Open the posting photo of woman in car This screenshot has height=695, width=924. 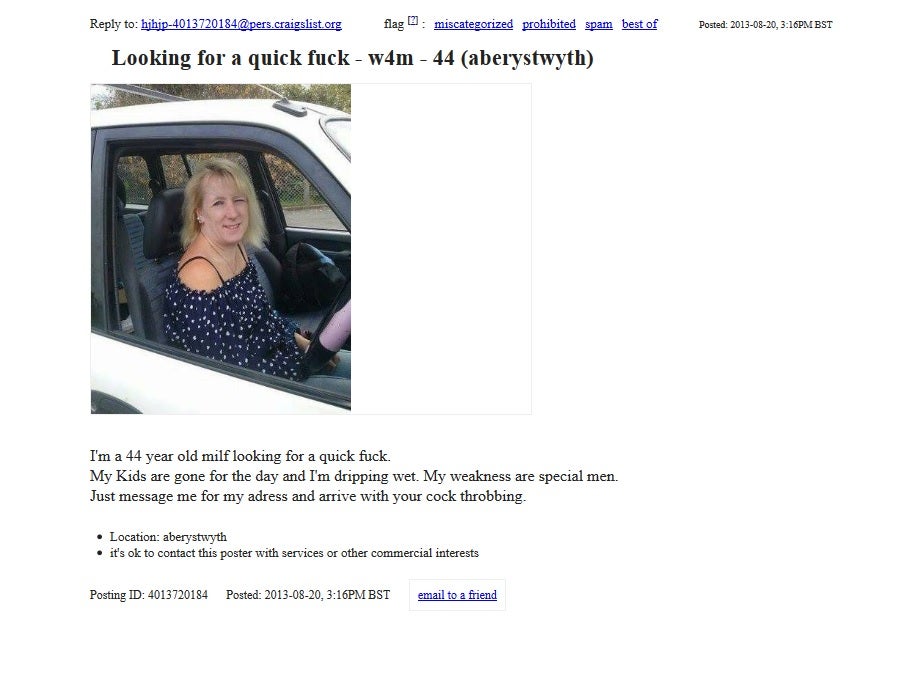[221, 249]
